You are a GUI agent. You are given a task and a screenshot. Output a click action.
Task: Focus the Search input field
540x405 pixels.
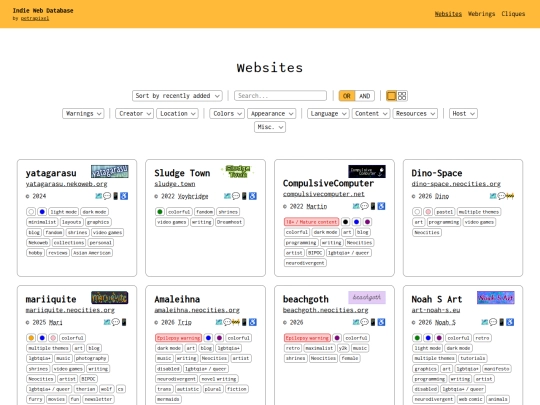[x=280, y=96]
